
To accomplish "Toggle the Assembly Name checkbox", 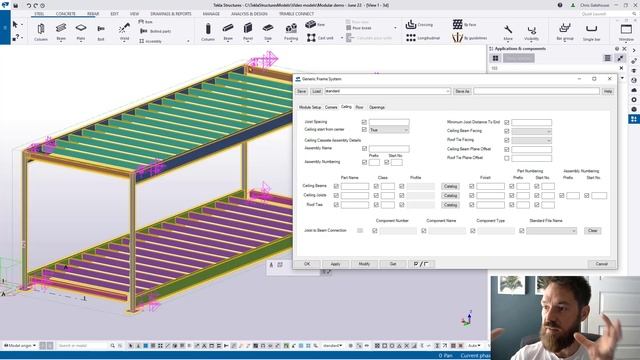I will click(x=364, y=149).
